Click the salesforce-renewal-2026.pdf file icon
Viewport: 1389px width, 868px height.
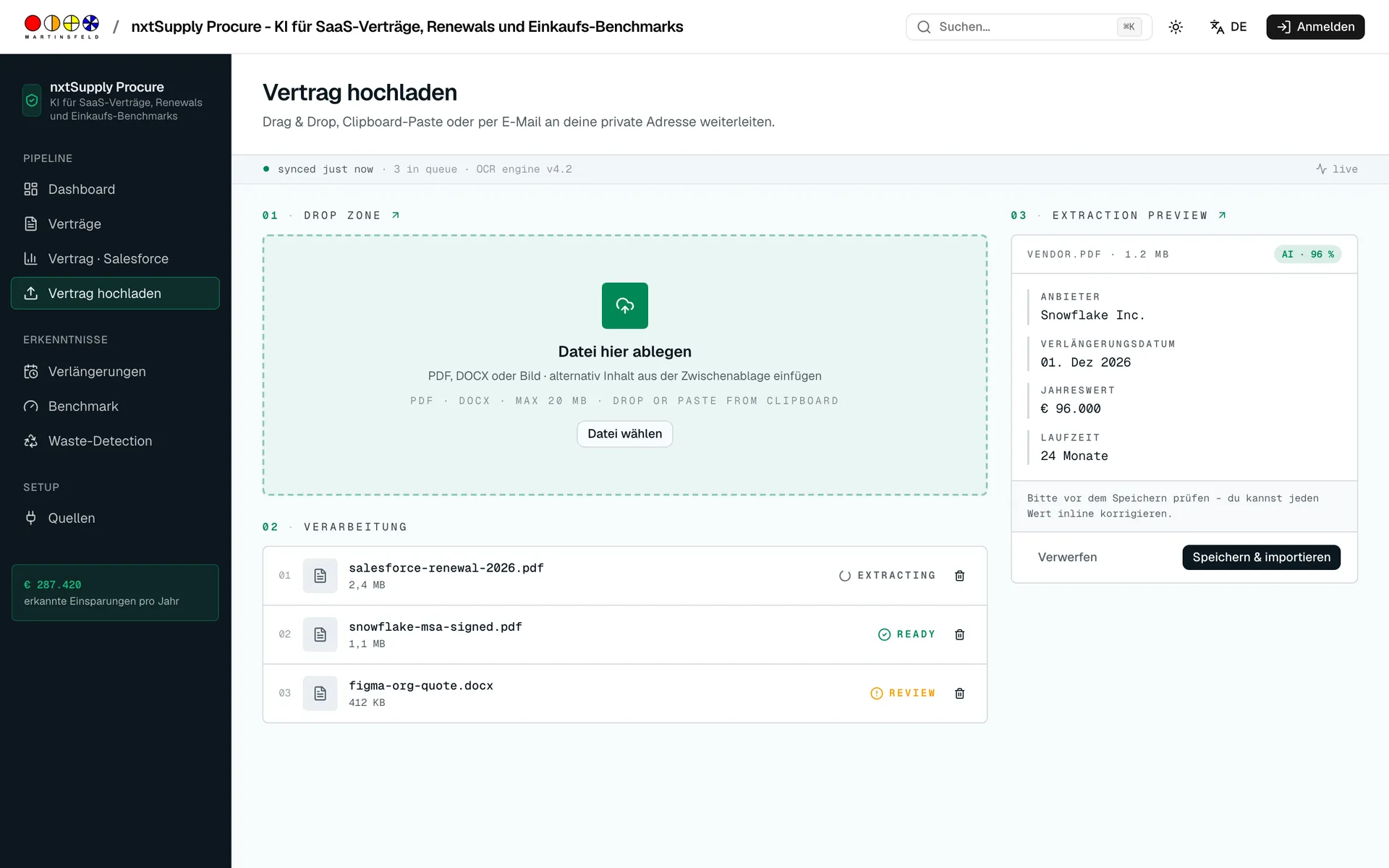pyautogui.click(x=320, y=576)
